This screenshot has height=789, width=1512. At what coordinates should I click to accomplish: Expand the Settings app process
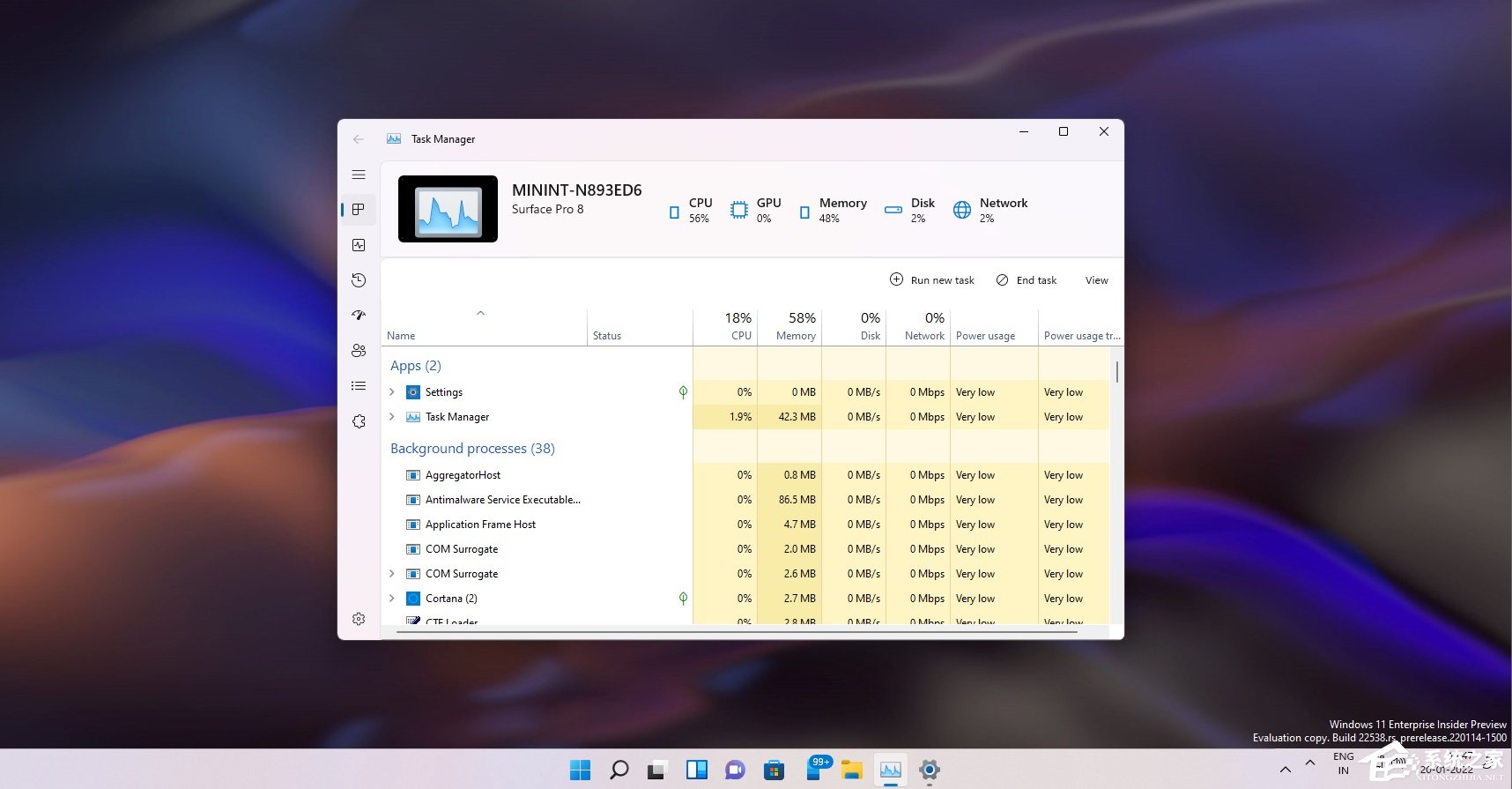392,392
